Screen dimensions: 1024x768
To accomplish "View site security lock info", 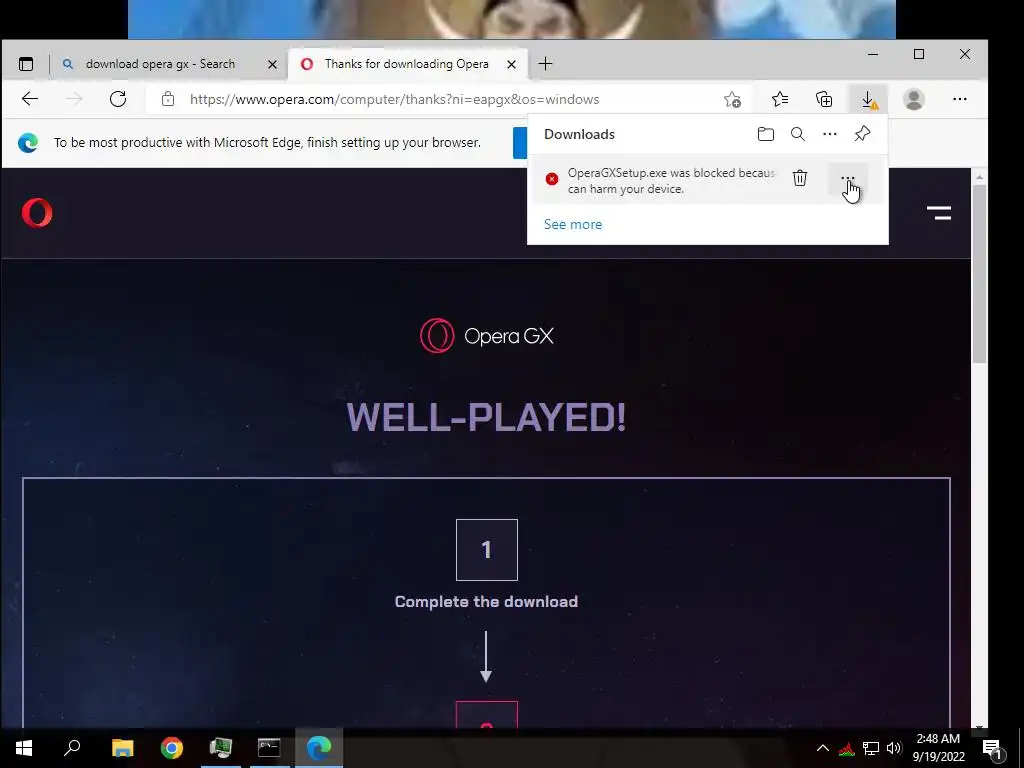I will (168, 99).
